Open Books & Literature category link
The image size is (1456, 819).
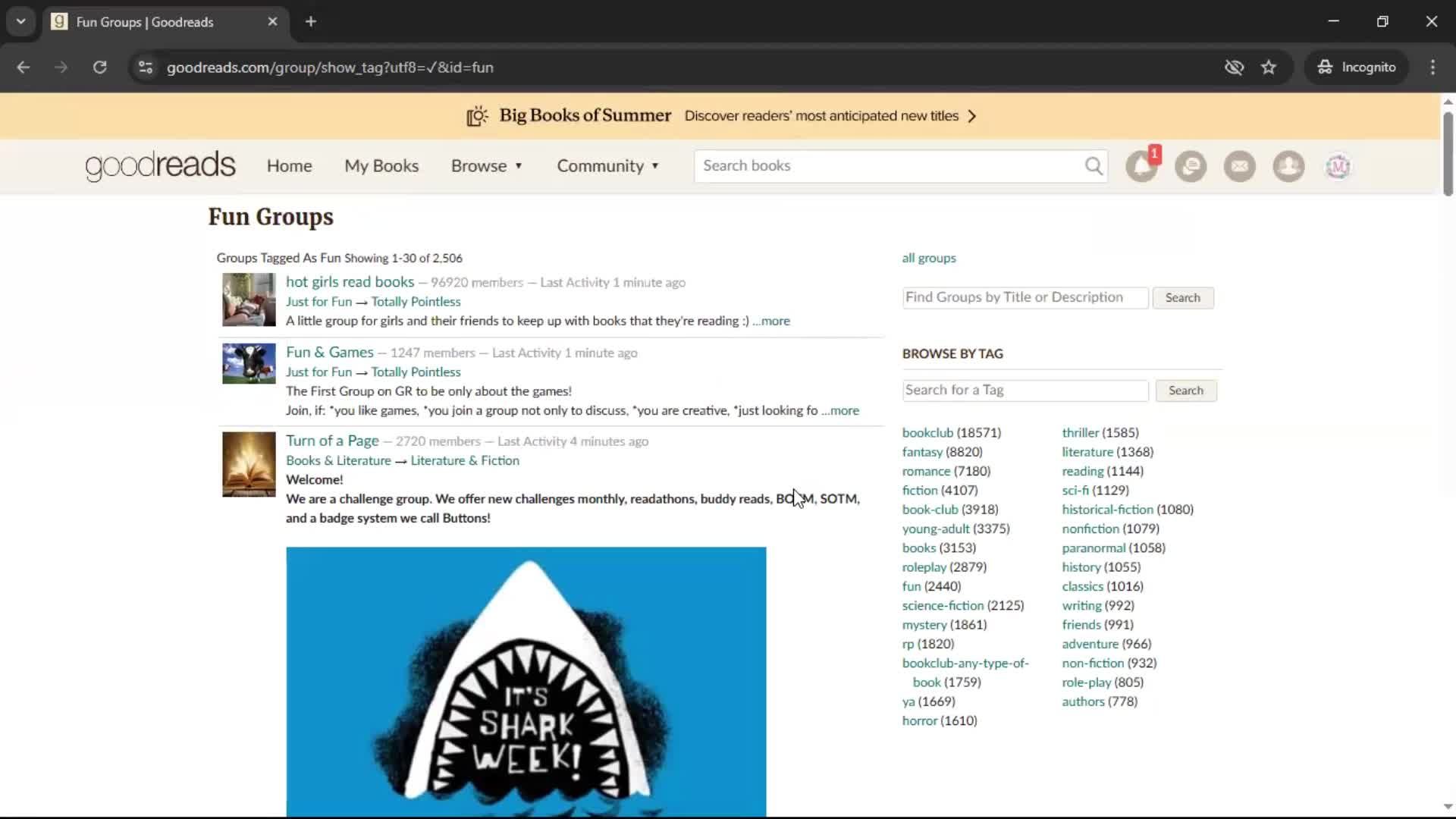click(x=338, y=460)
